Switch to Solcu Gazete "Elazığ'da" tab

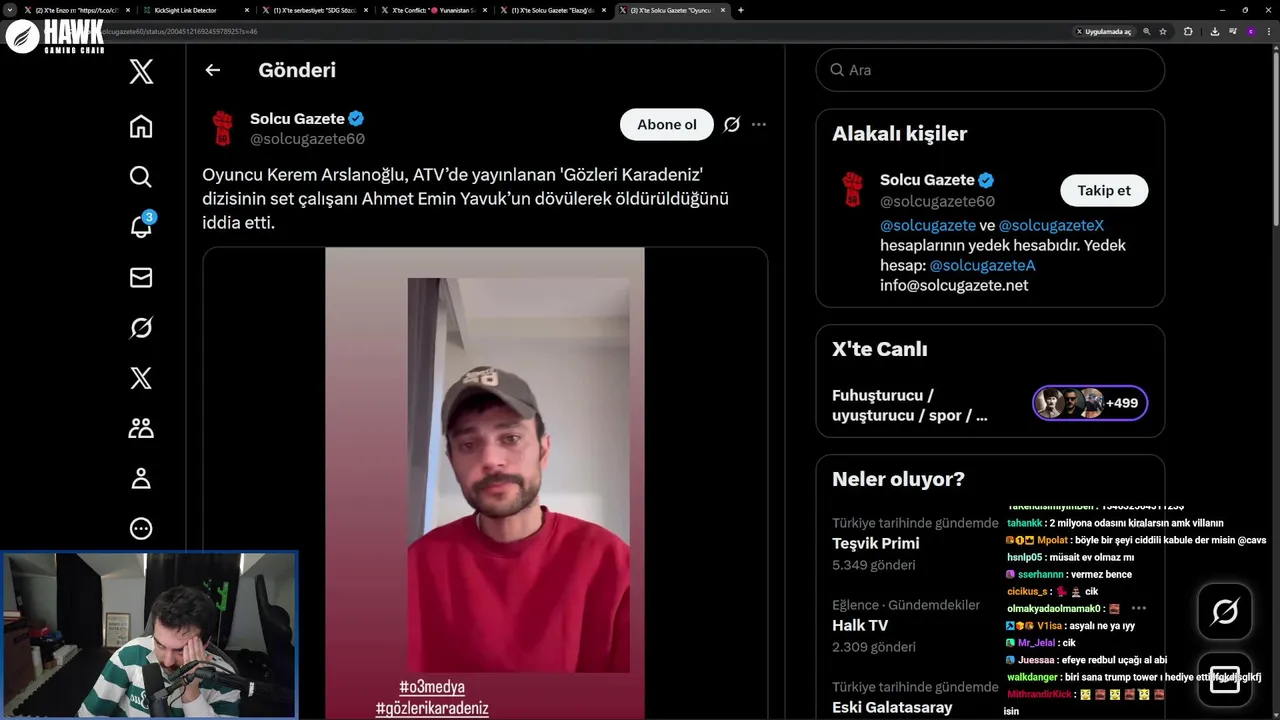click(552, 10)
